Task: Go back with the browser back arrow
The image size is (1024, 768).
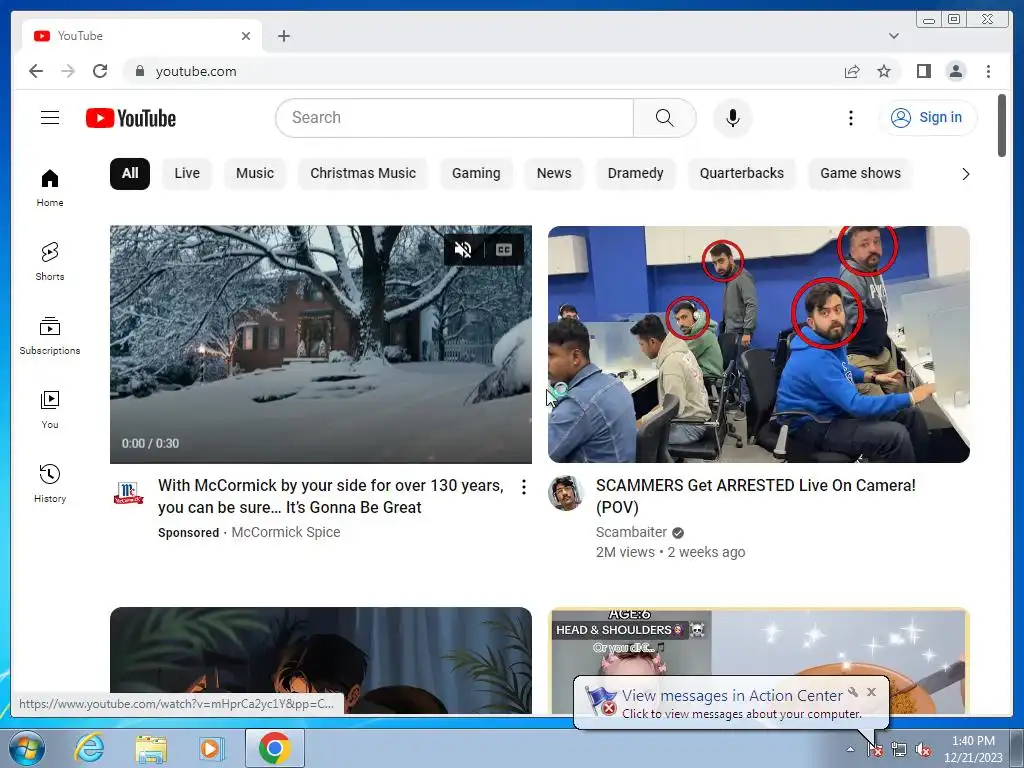Action: click(36, 71)
